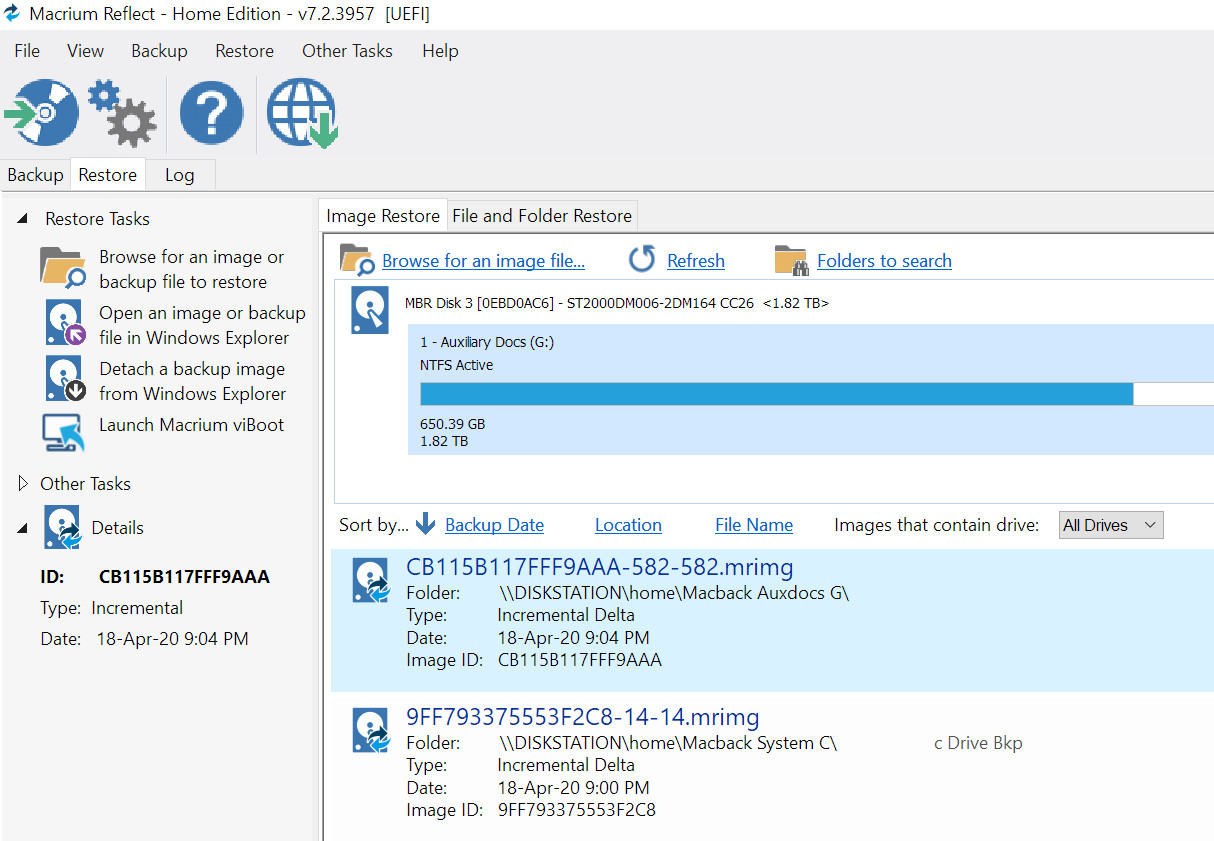Select the Image Restore tab
Screen dimensions: 1214x841
pyautogui.click(x=383, y=216)
